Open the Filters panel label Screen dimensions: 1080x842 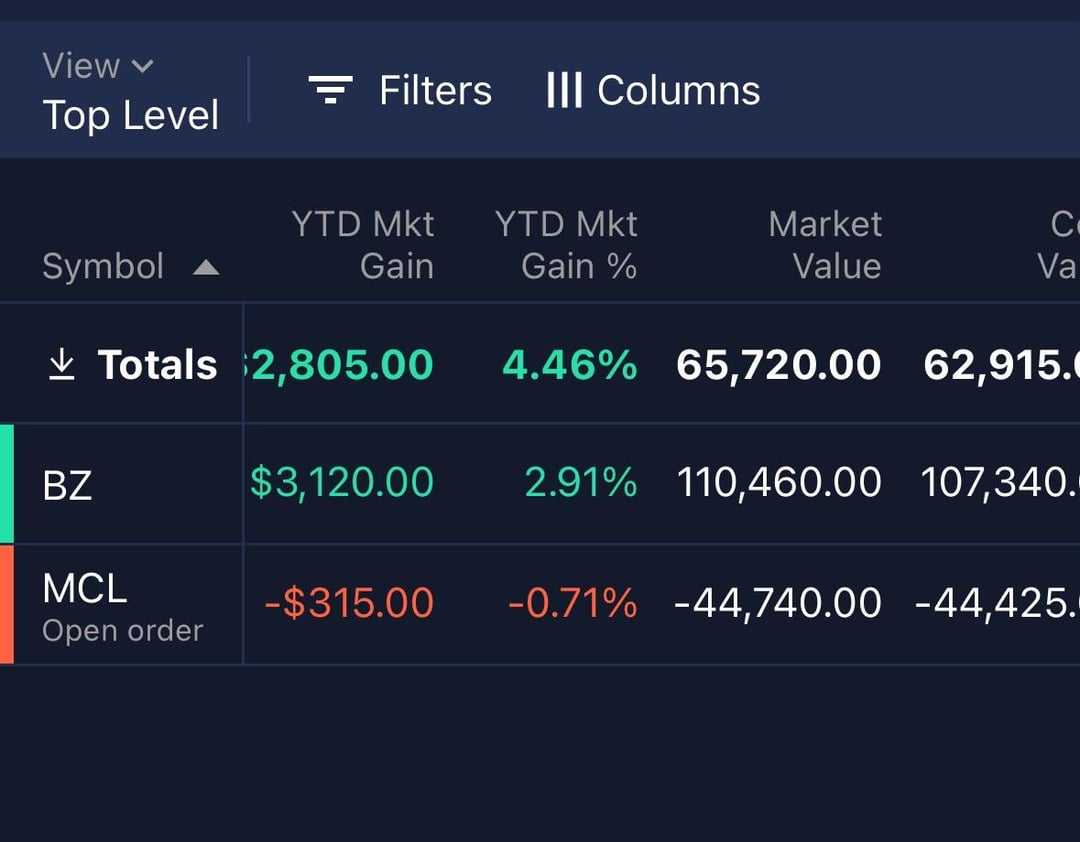pyautogui.click(x=435, y=91)
